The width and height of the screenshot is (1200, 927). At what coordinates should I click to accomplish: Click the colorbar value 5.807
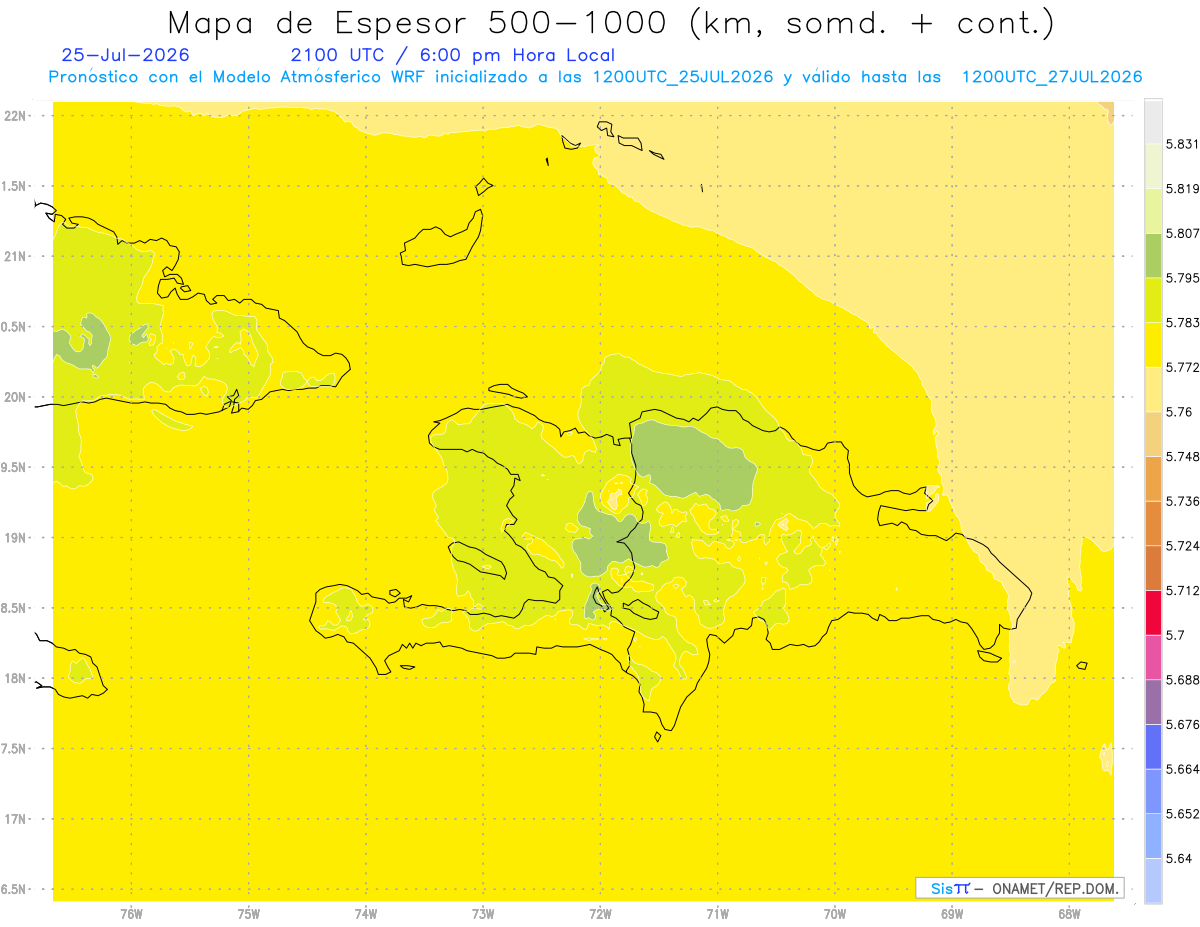tap(1183, 233)
